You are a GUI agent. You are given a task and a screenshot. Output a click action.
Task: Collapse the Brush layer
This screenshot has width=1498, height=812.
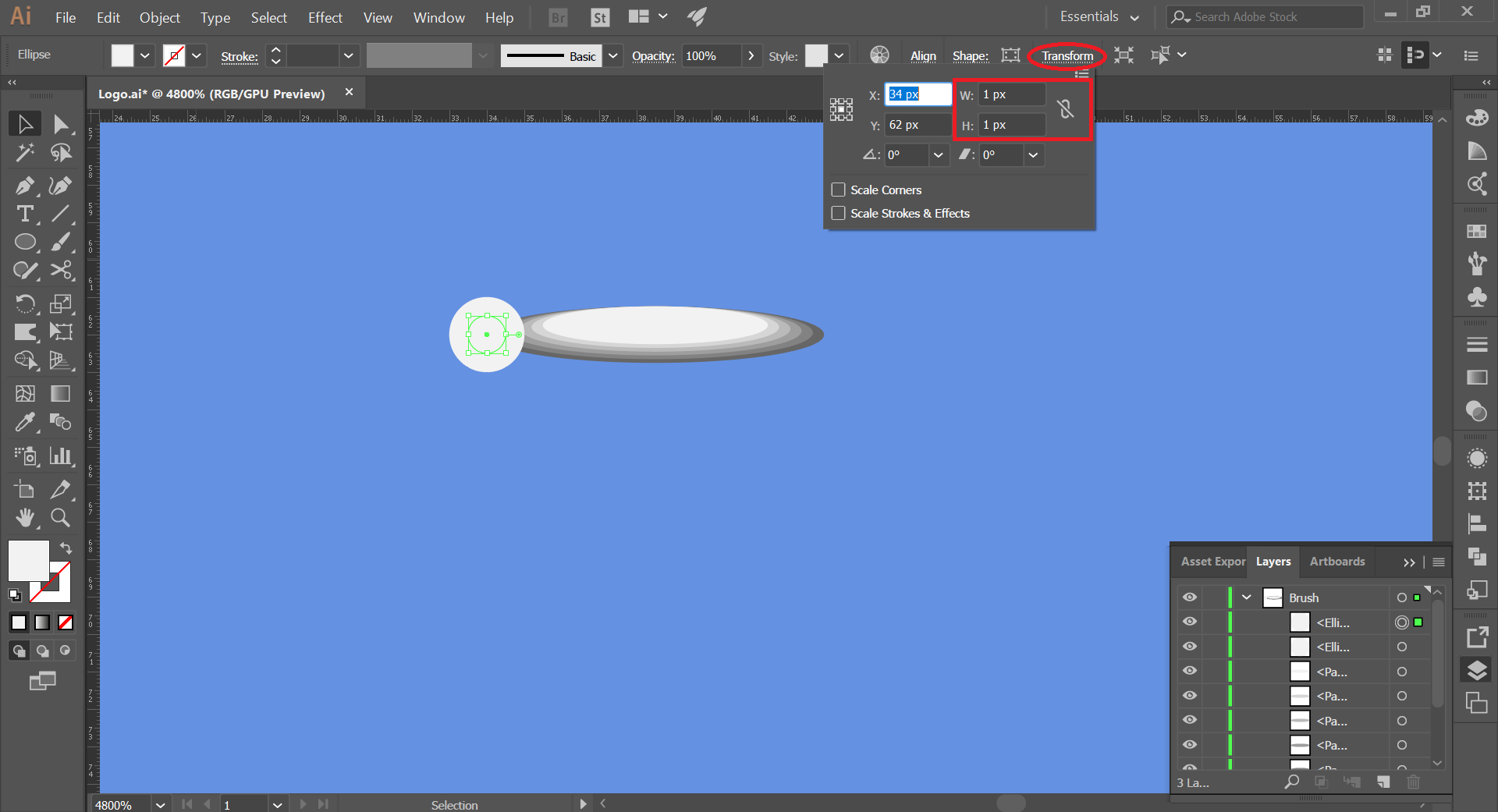1247,597
